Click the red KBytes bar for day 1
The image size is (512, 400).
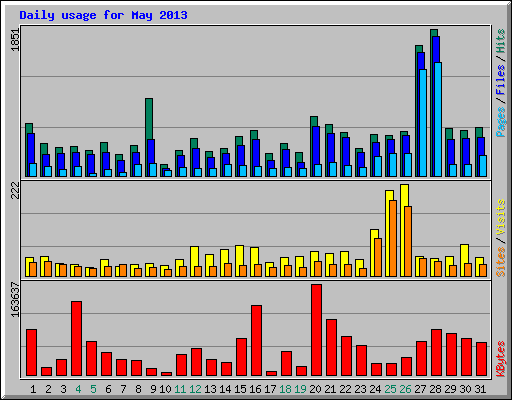click(31, 352)
